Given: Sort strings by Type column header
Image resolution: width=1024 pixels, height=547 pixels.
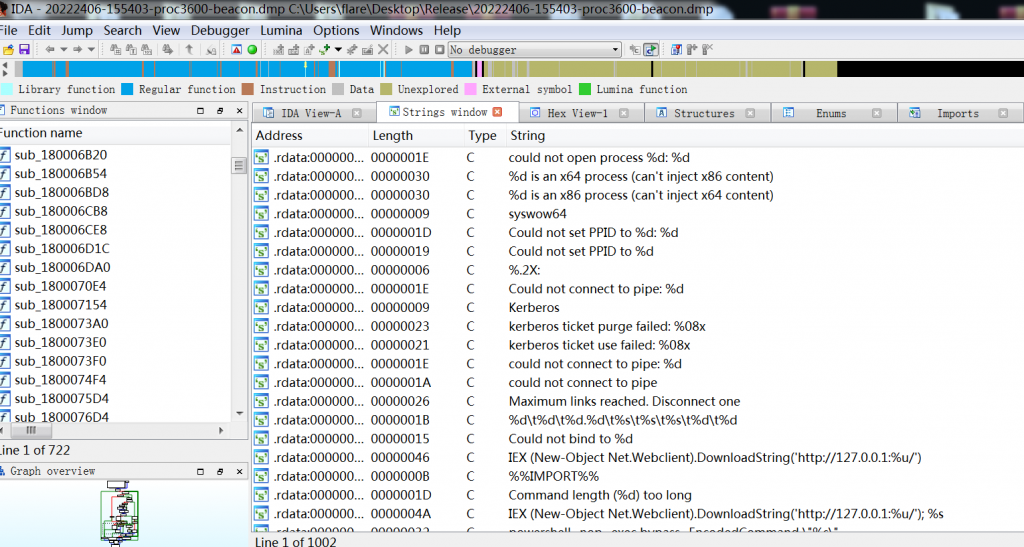Looking at the screenshot, I should [483, 136].
